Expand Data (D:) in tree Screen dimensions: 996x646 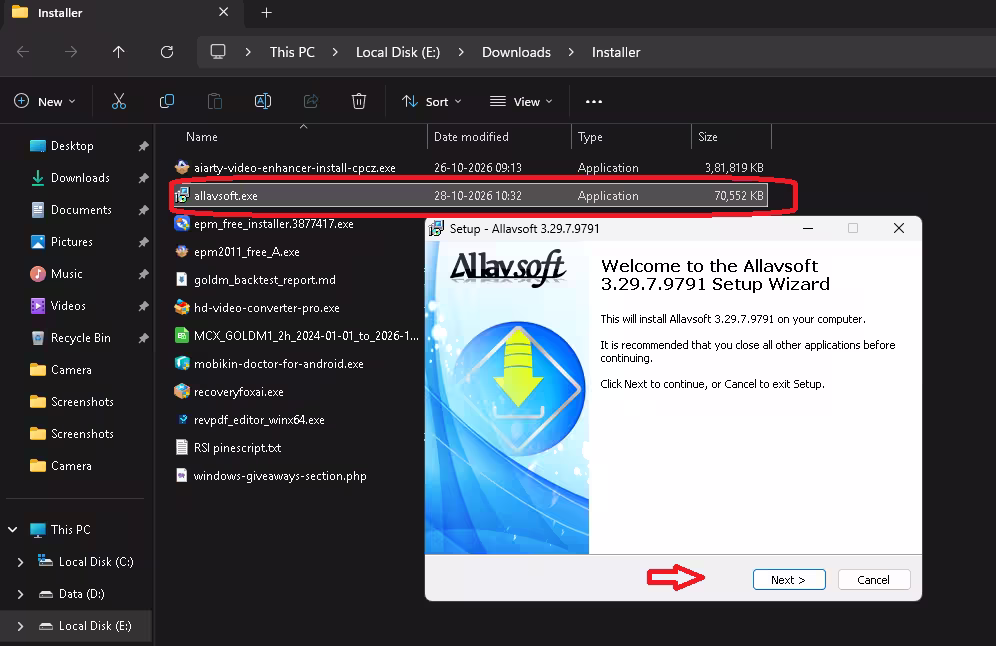pos(20,594)
